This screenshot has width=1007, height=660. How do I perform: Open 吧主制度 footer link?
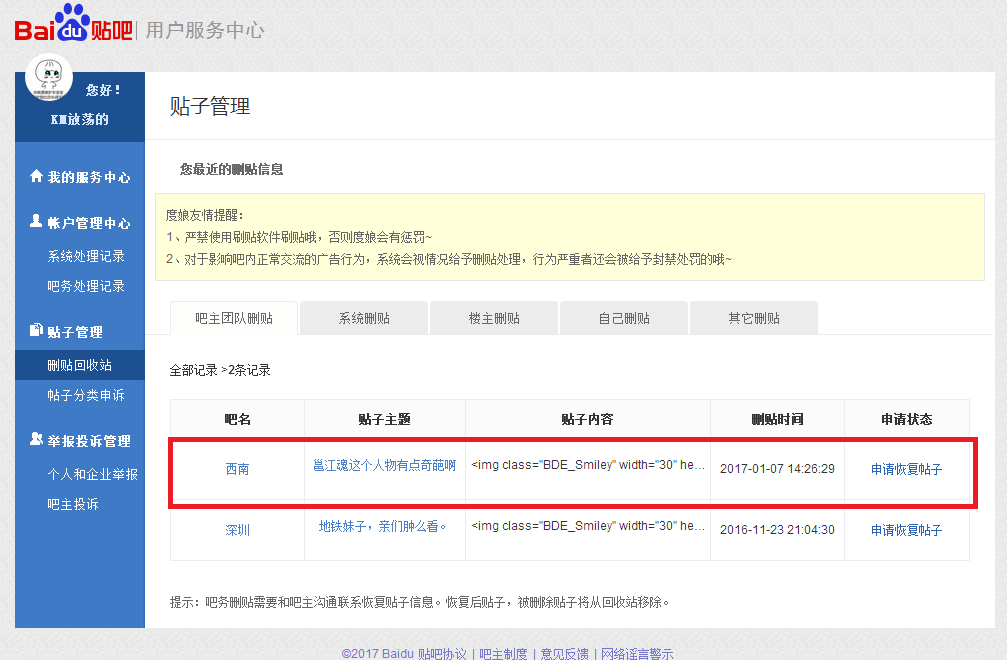503,654
